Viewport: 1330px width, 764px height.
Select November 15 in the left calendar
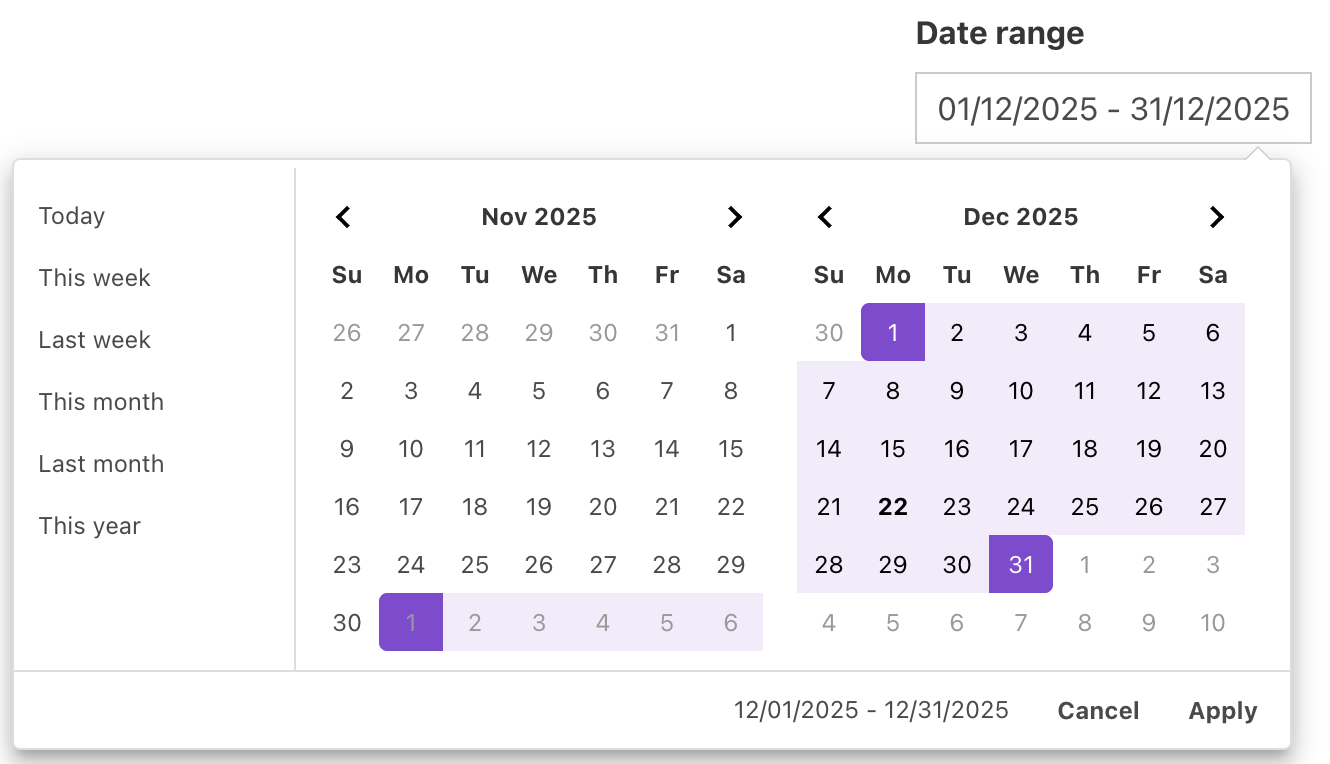731,449
